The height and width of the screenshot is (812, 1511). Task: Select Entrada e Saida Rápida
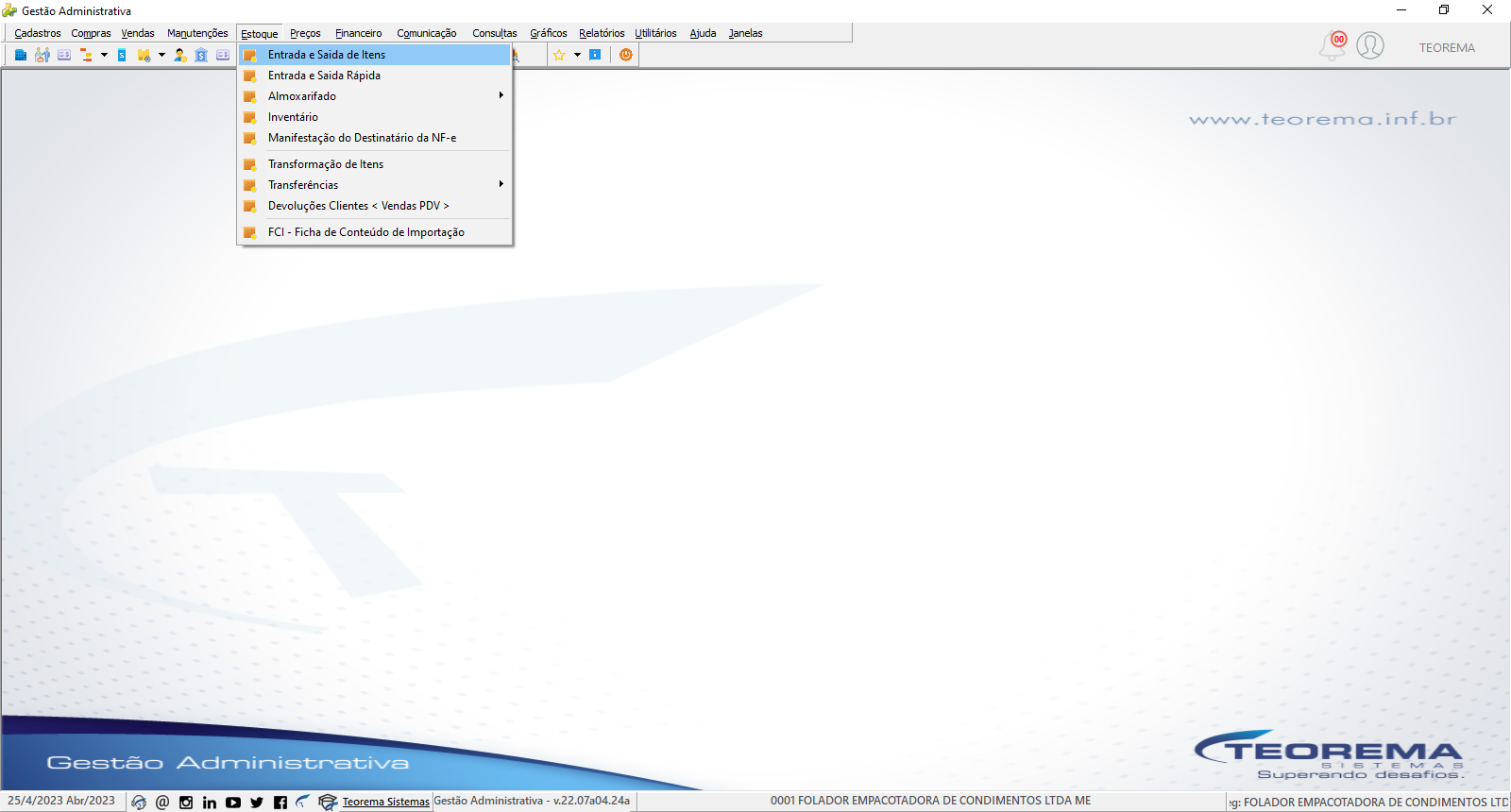point(374,76)
